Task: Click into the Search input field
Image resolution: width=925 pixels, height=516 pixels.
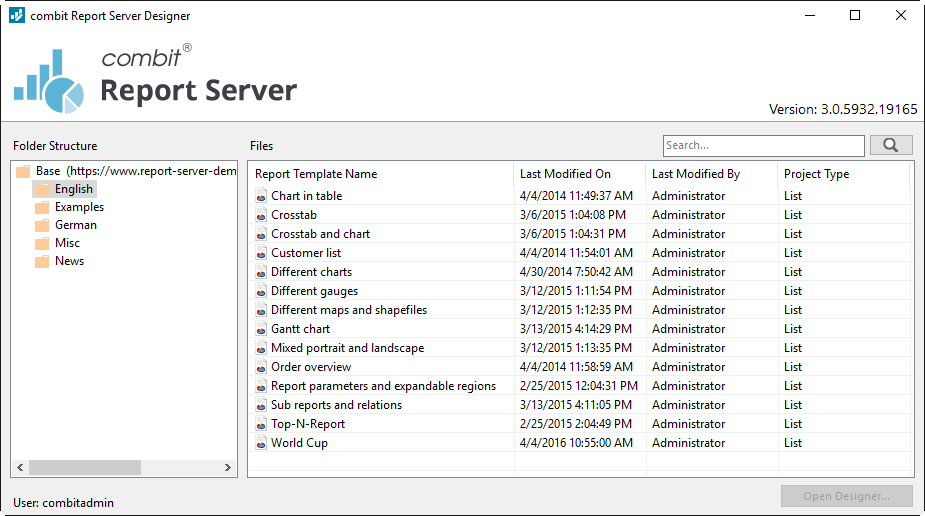Action: coord(763,145)
